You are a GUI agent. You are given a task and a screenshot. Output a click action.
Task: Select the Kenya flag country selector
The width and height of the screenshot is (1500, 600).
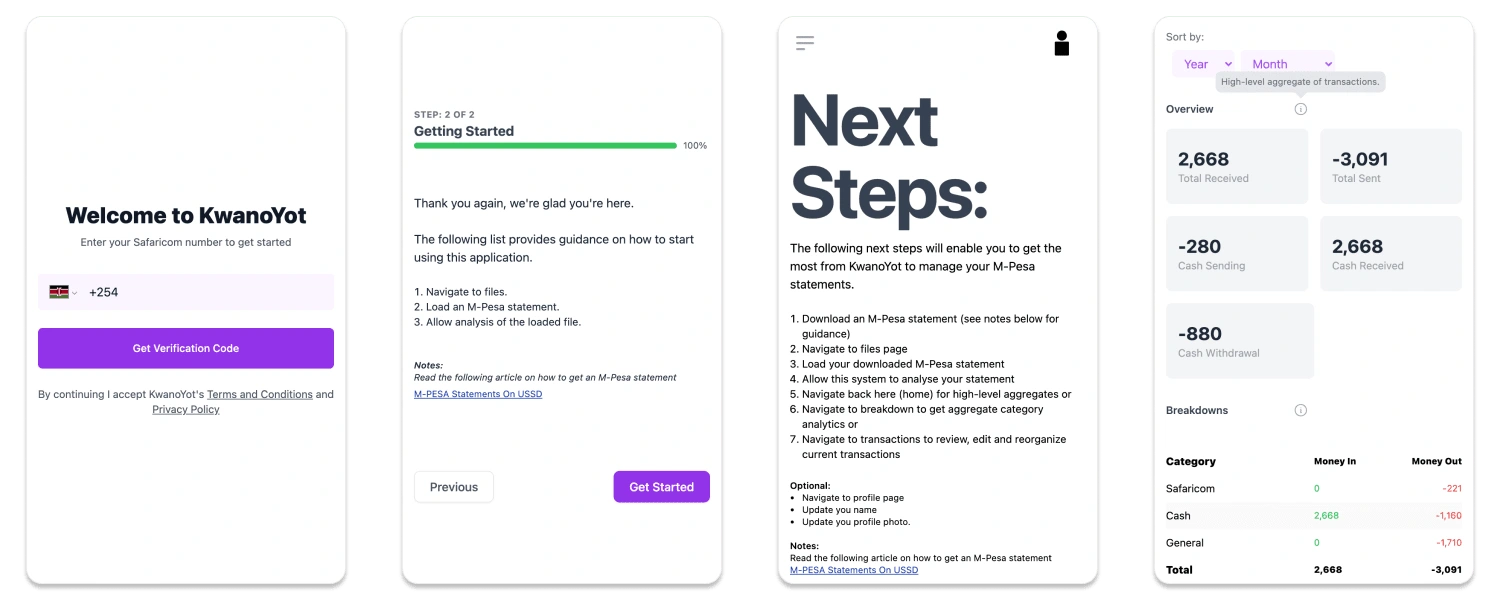click(62, 292)
